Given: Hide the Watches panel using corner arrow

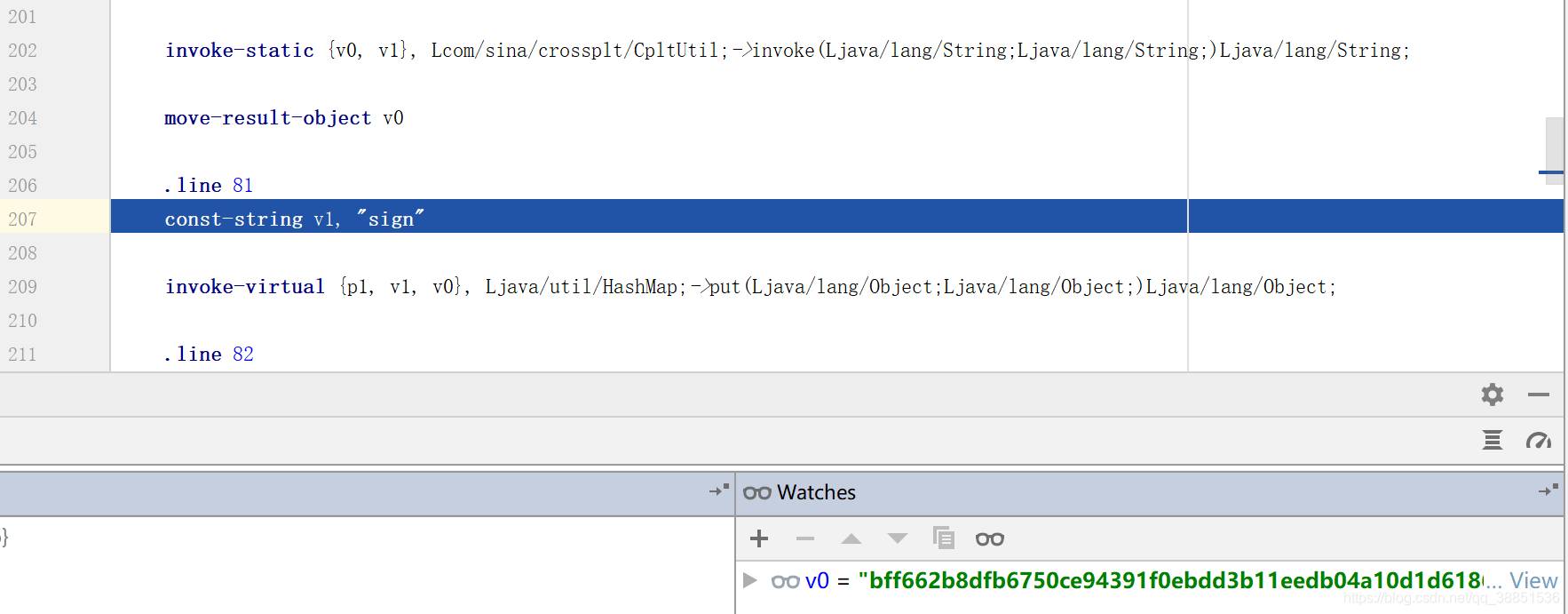Looking at the screenshot, I should click(1548, 490).
